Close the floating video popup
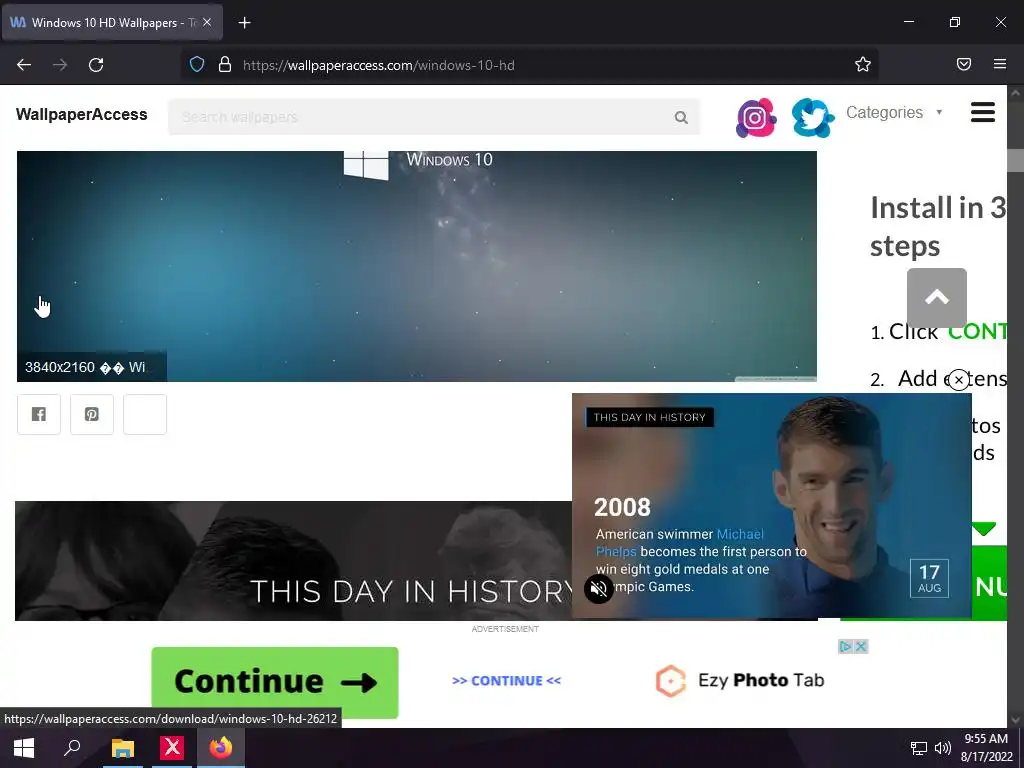Viewport: 1024px width, 768px height. coord(959,379)
